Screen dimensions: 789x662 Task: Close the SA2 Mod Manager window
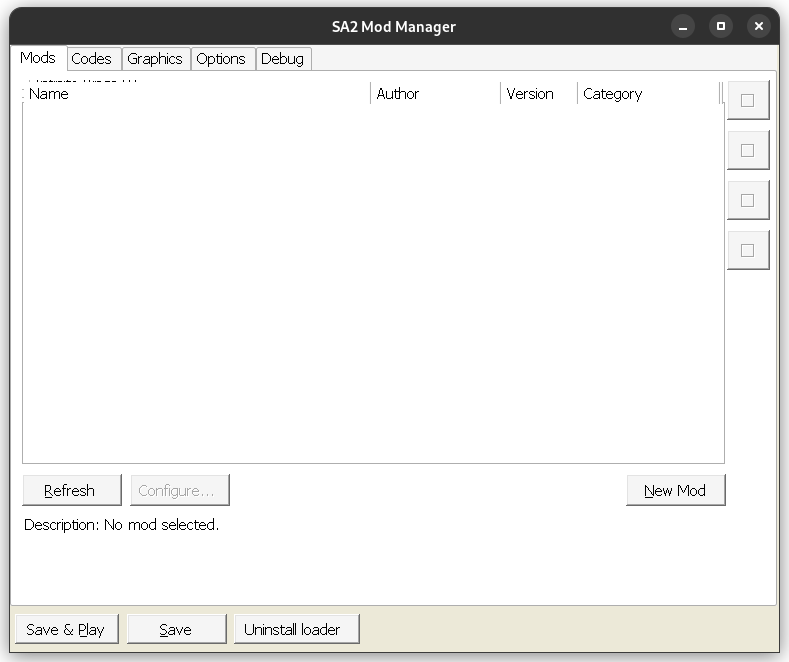pyautogui.click(x=759, y=26)
